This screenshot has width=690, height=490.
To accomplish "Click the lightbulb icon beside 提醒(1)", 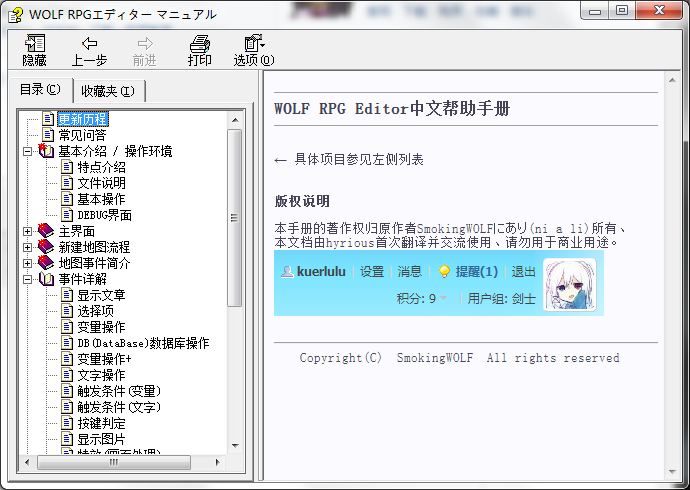I will pos(444,271).
